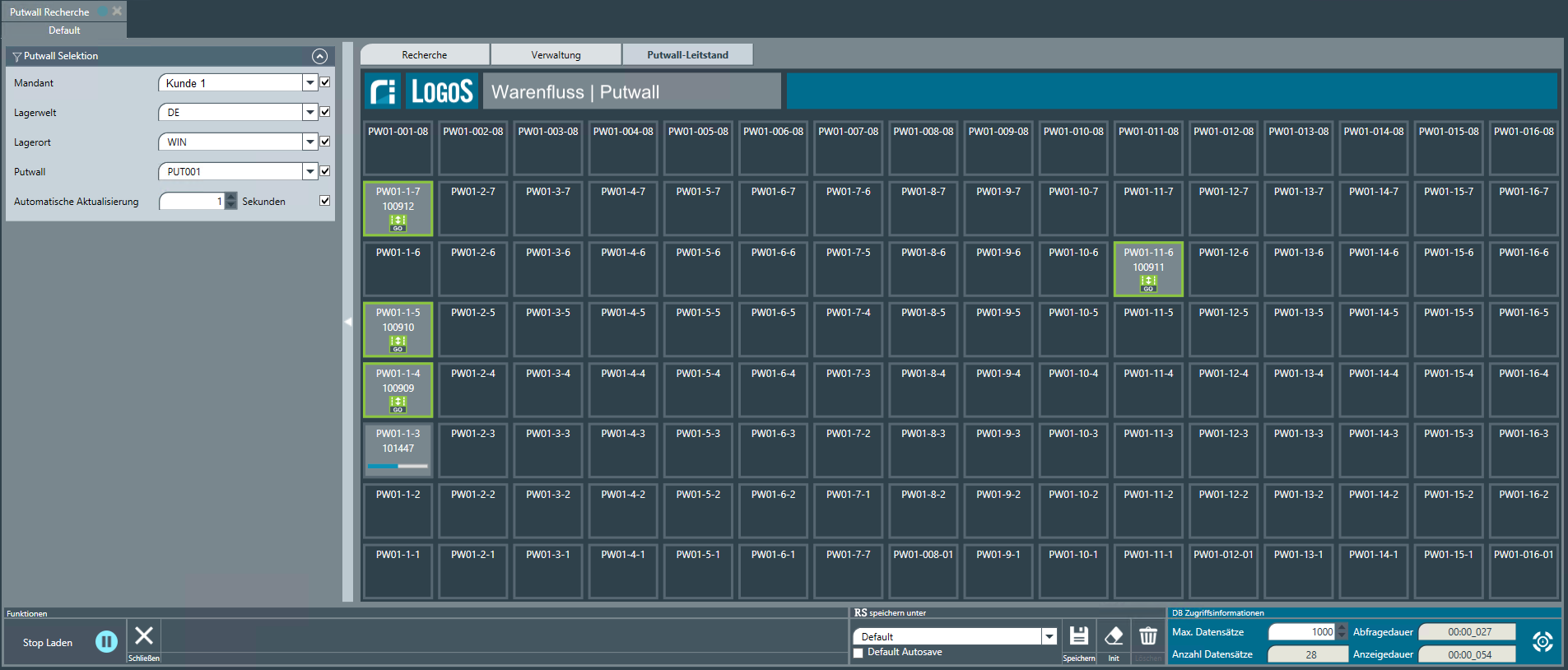1568x670 pixels.
Task: Click the Sekunden value field
Action: click(193, 201)
